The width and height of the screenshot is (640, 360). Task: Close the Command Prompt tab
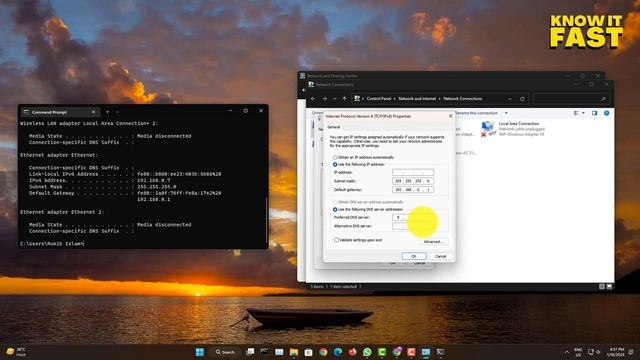click(93, 112)
